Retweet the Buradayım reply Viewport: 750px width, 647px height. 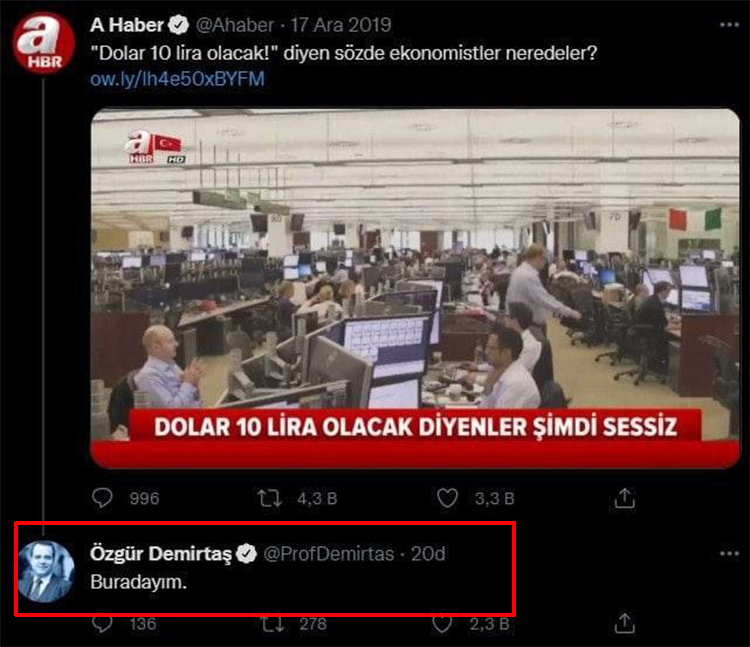tap(272, 624)
